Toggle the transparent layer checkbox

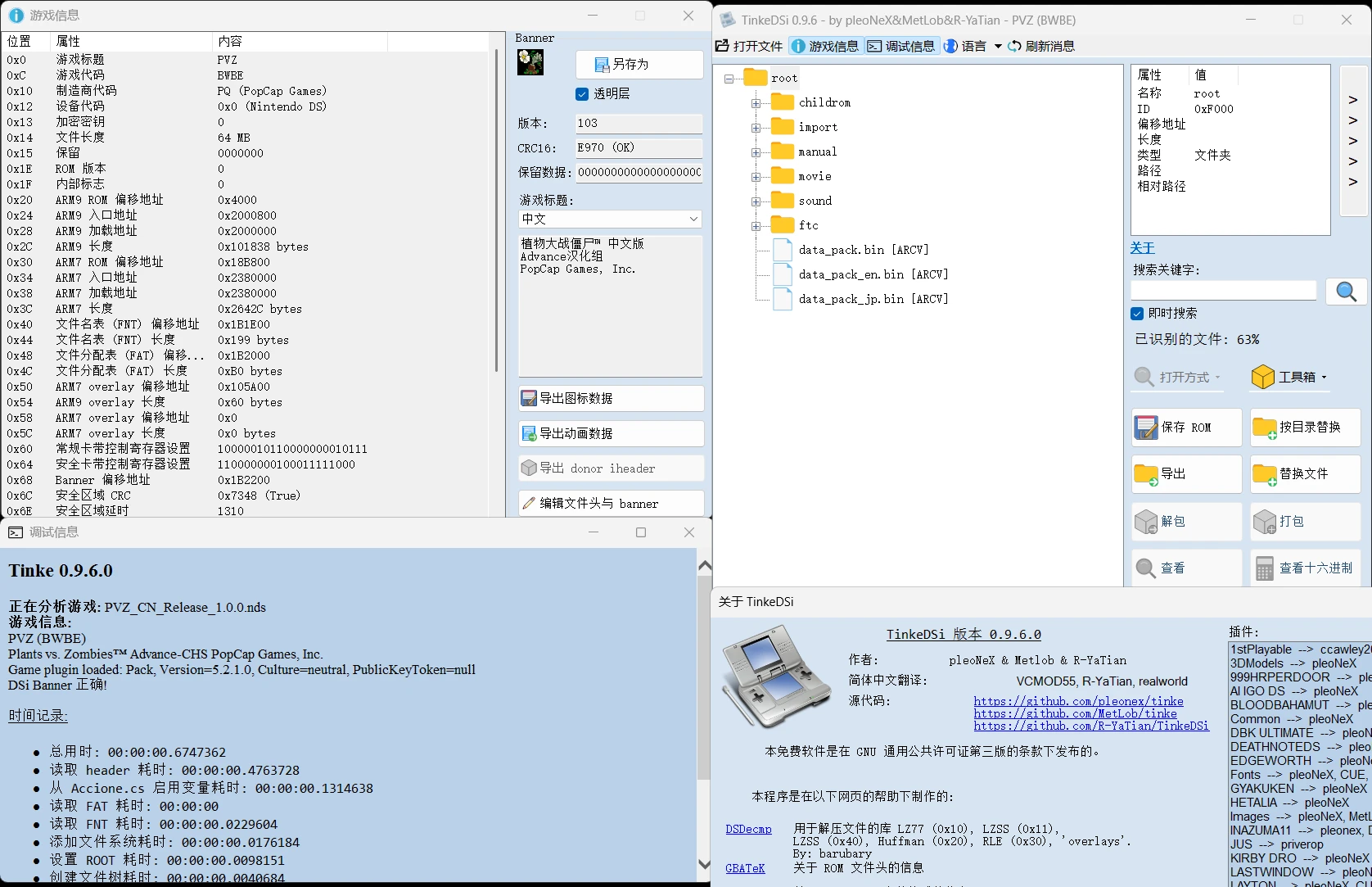tap(582, 94)
